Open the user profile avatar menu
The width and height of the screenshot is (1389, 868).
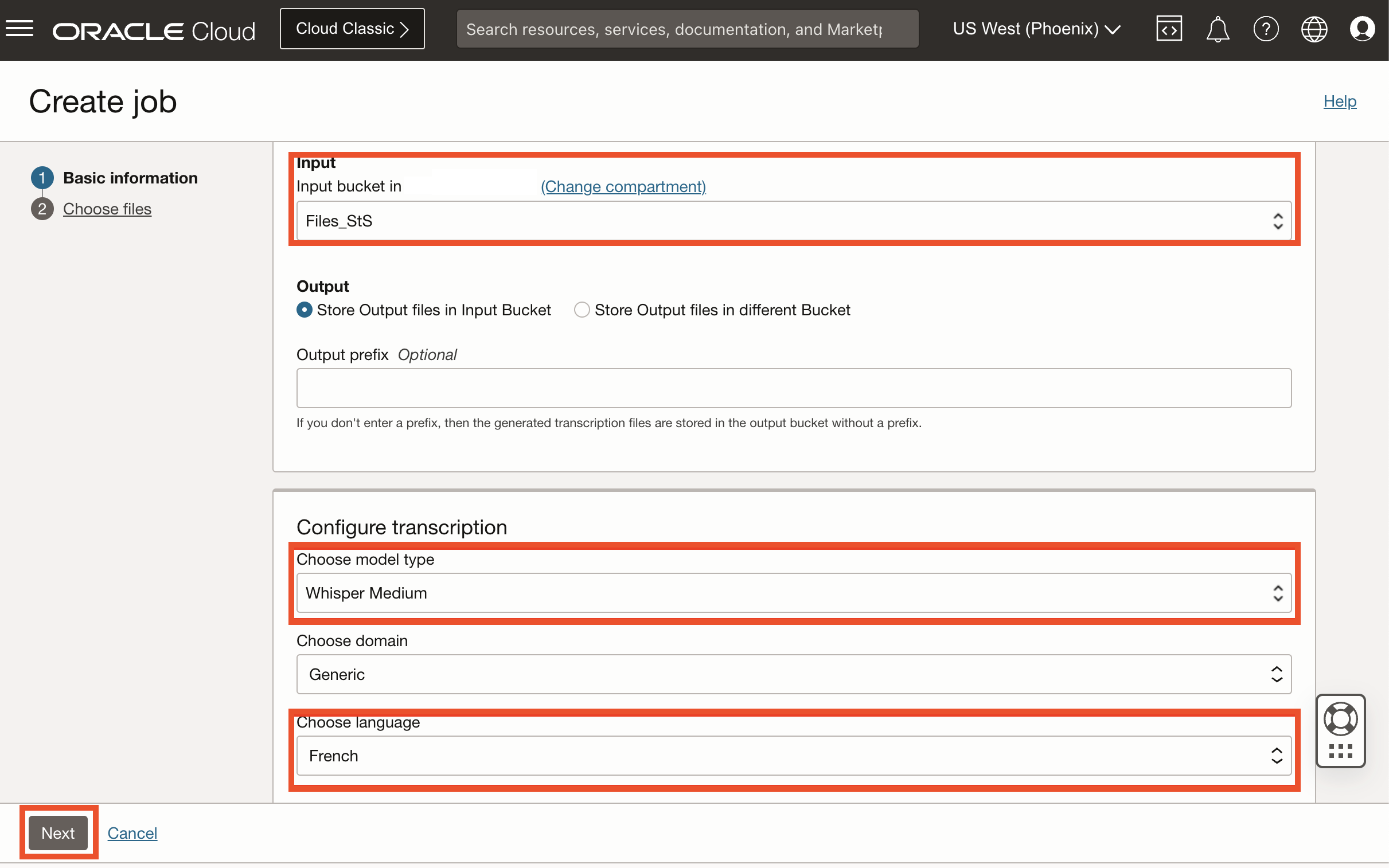point(1362,29)
